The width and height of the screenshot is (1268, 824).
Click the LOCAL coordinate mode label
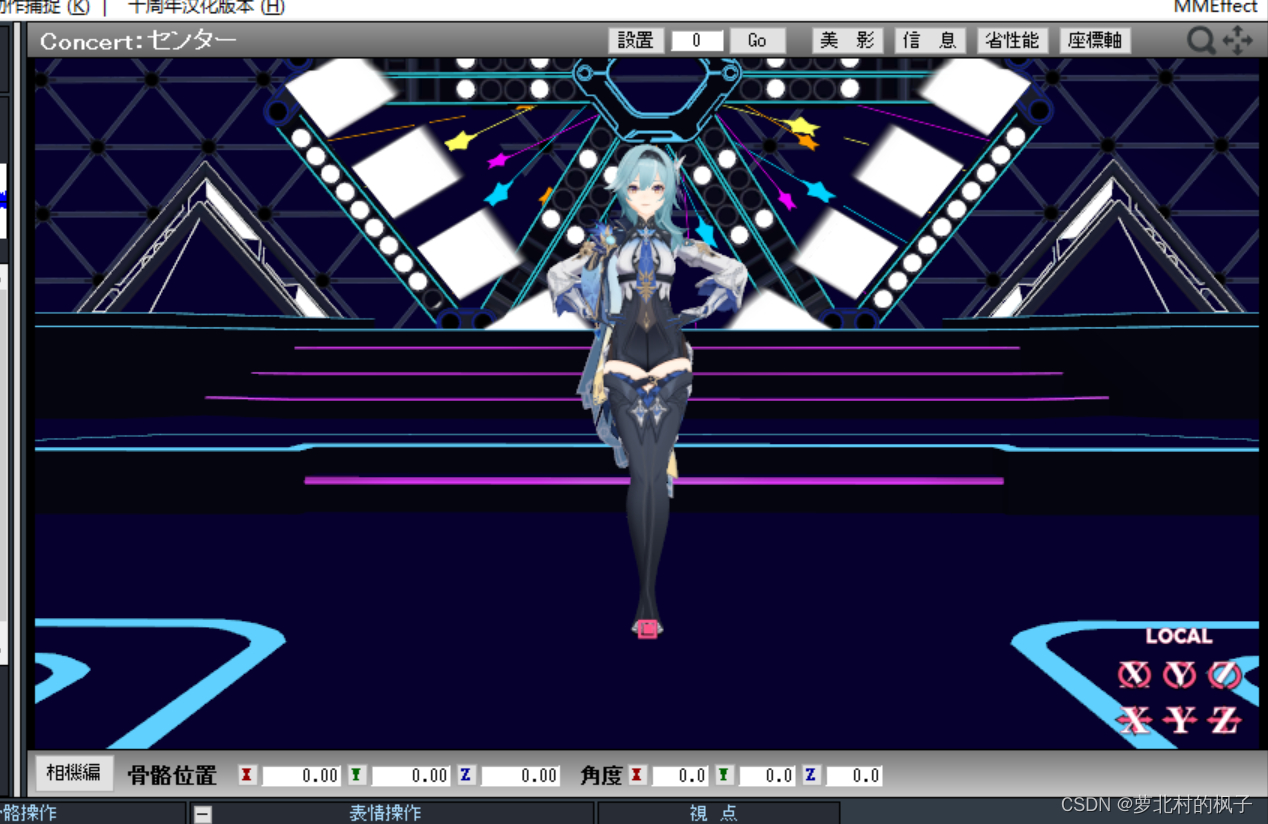pyautogui.click(x=1179, y=636)
